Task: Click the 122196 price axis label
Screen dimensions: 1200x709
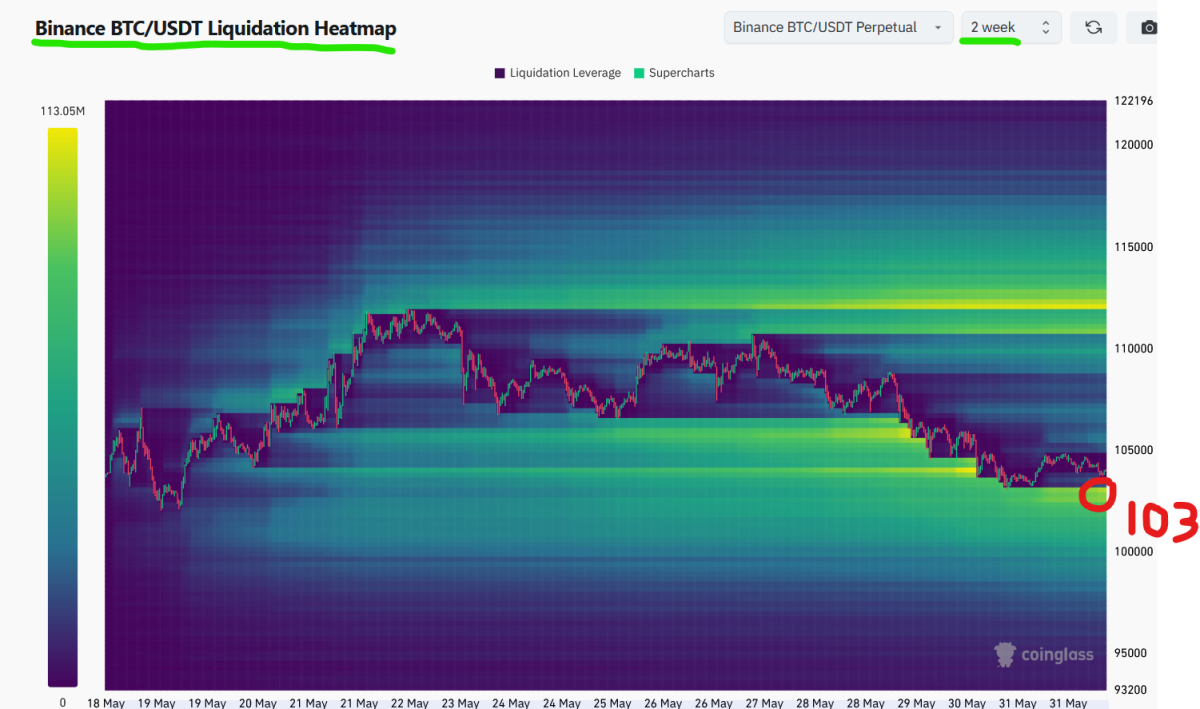Action: click(x=1132, y=101)
